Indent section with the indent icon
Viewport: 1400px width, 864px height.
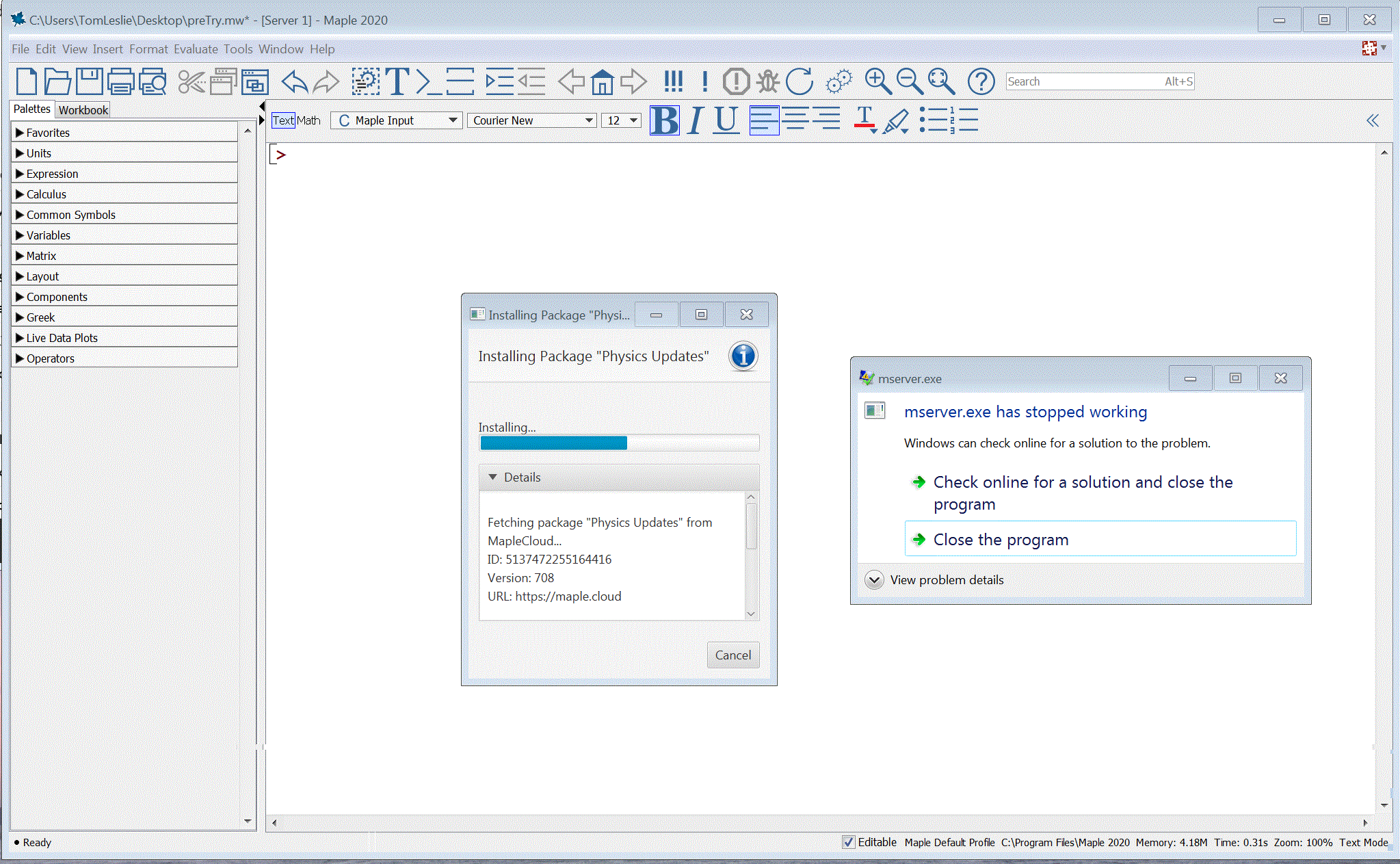pos(499,81)
